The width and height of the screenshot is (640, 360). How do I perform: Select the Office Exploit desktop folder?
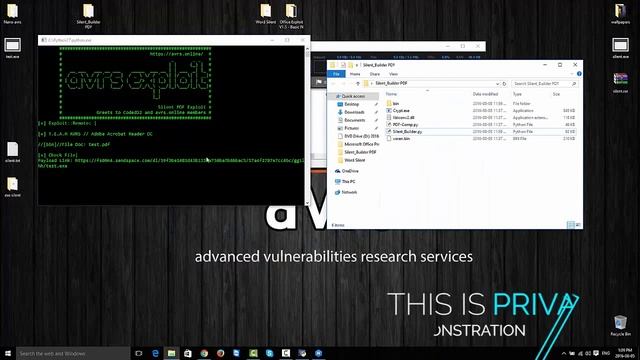coord(291,16)
